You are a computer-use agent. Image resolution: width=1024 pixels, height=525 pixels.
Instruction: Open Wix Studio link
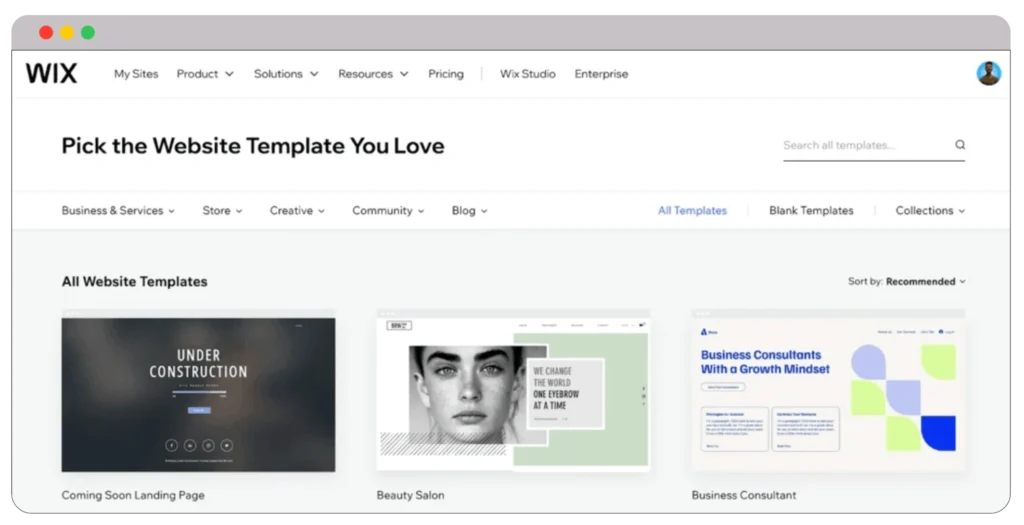click(x=528, y=74)
